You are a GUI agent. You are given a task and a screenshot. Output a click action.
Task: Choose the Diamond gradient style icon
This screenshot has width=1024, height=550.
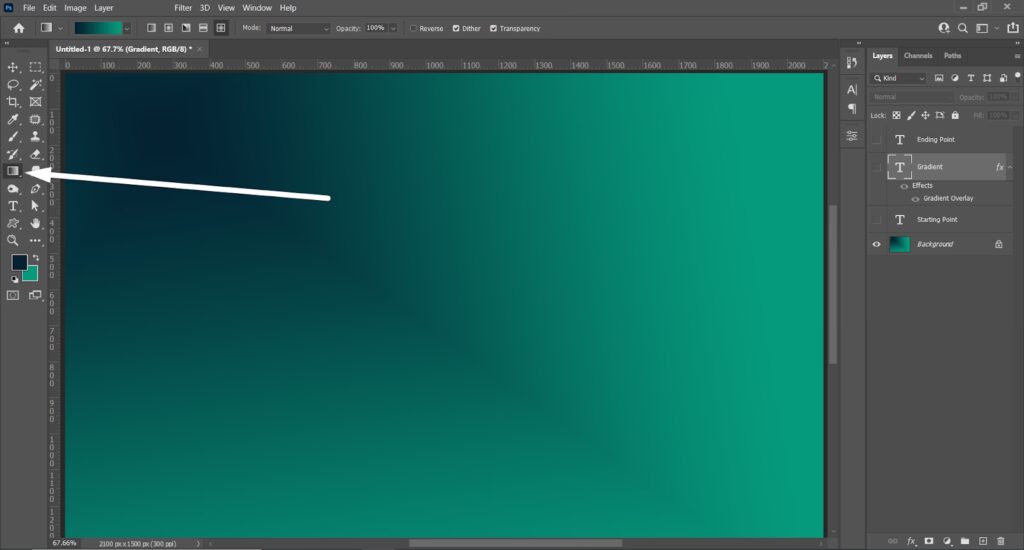(x=220, y=28)
